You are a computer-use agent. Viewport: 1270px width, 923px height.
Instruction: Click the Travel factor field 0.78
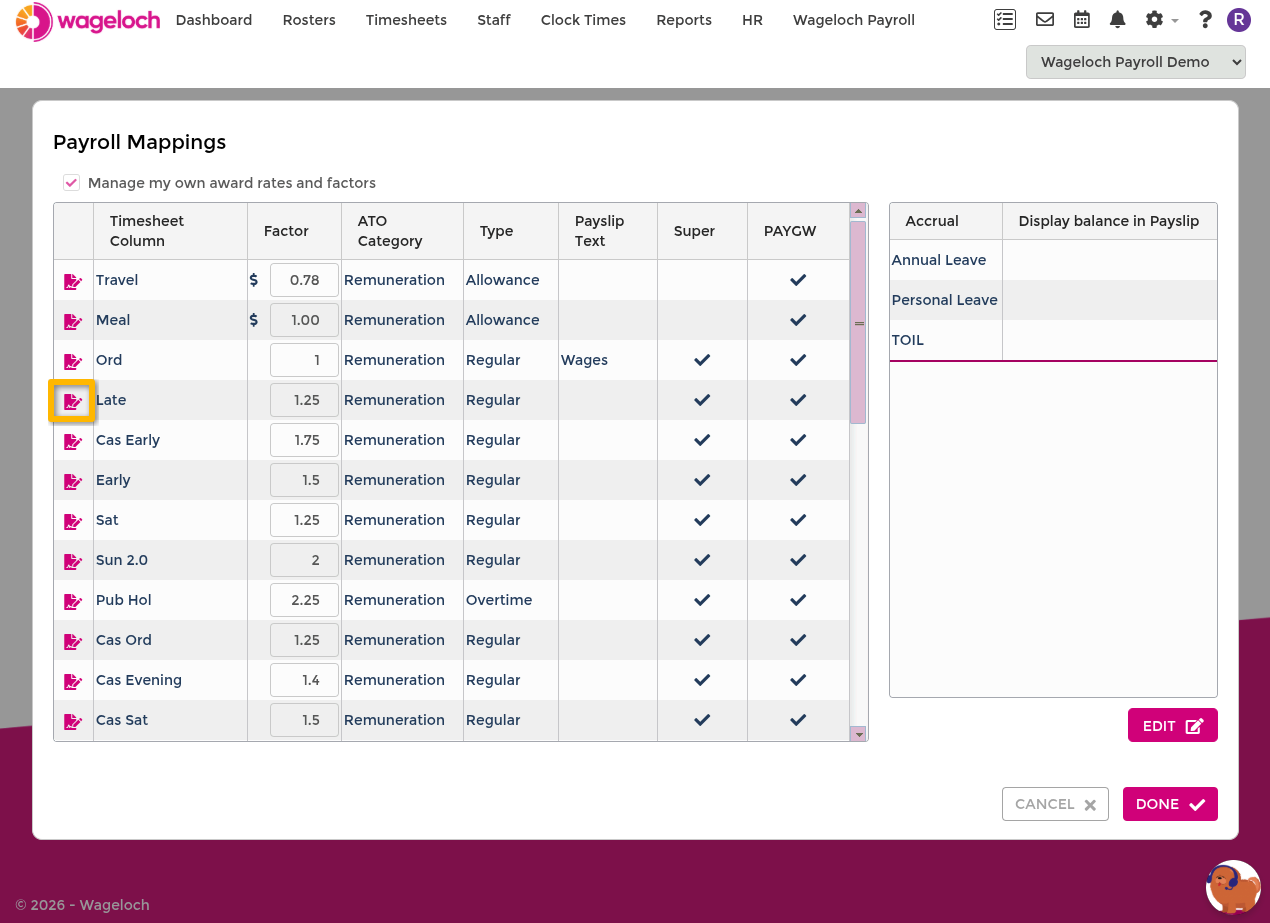304,280
